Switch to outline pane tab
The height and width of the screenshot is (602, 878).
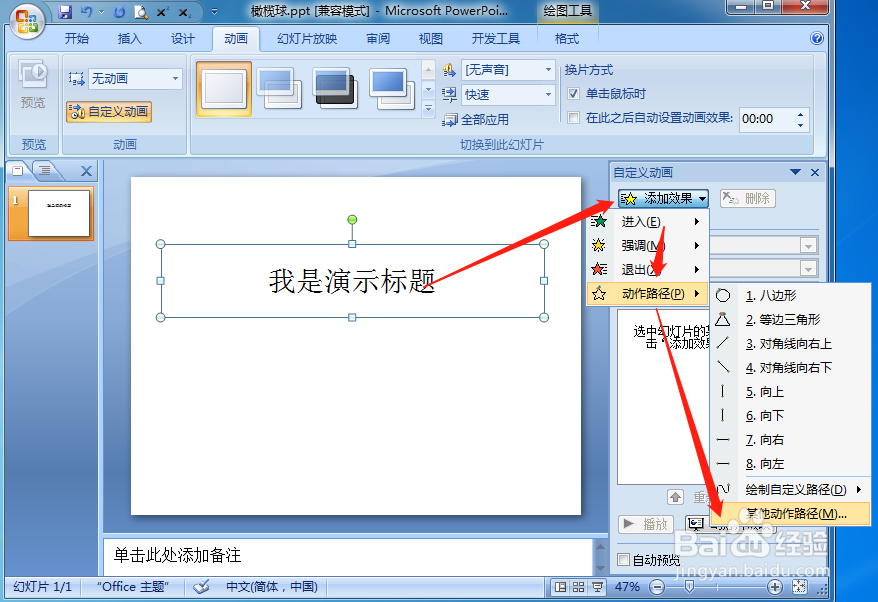[45, 170]
